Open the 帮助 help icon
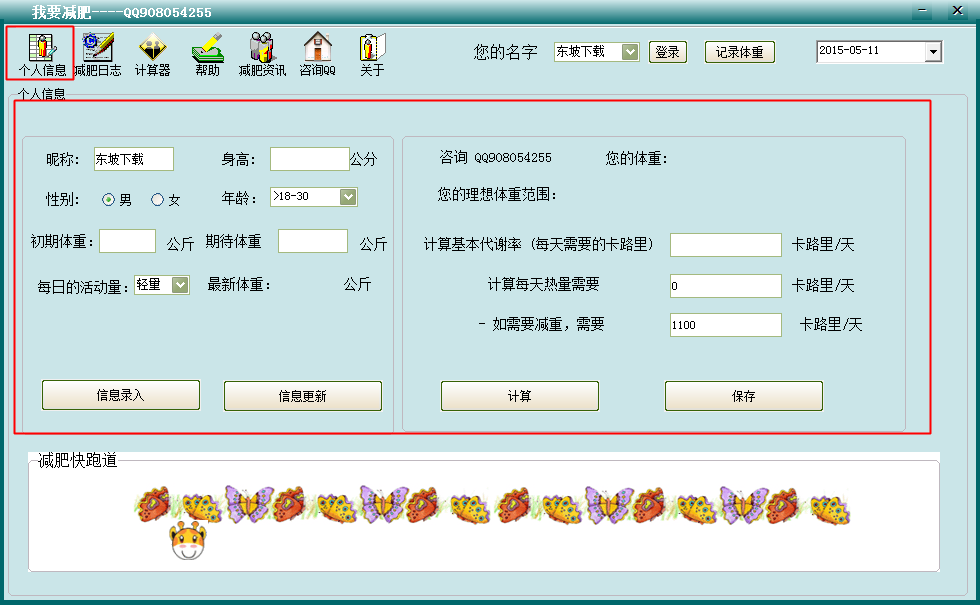 point(208,54)
